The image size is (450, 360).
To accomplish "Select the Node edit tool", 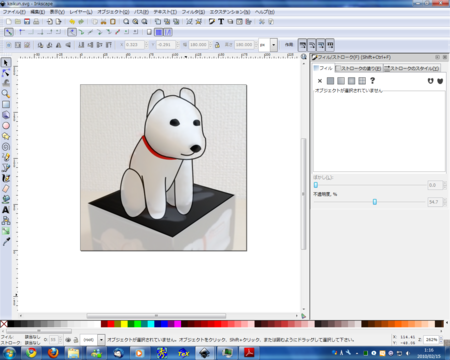I will pos(6,73).
